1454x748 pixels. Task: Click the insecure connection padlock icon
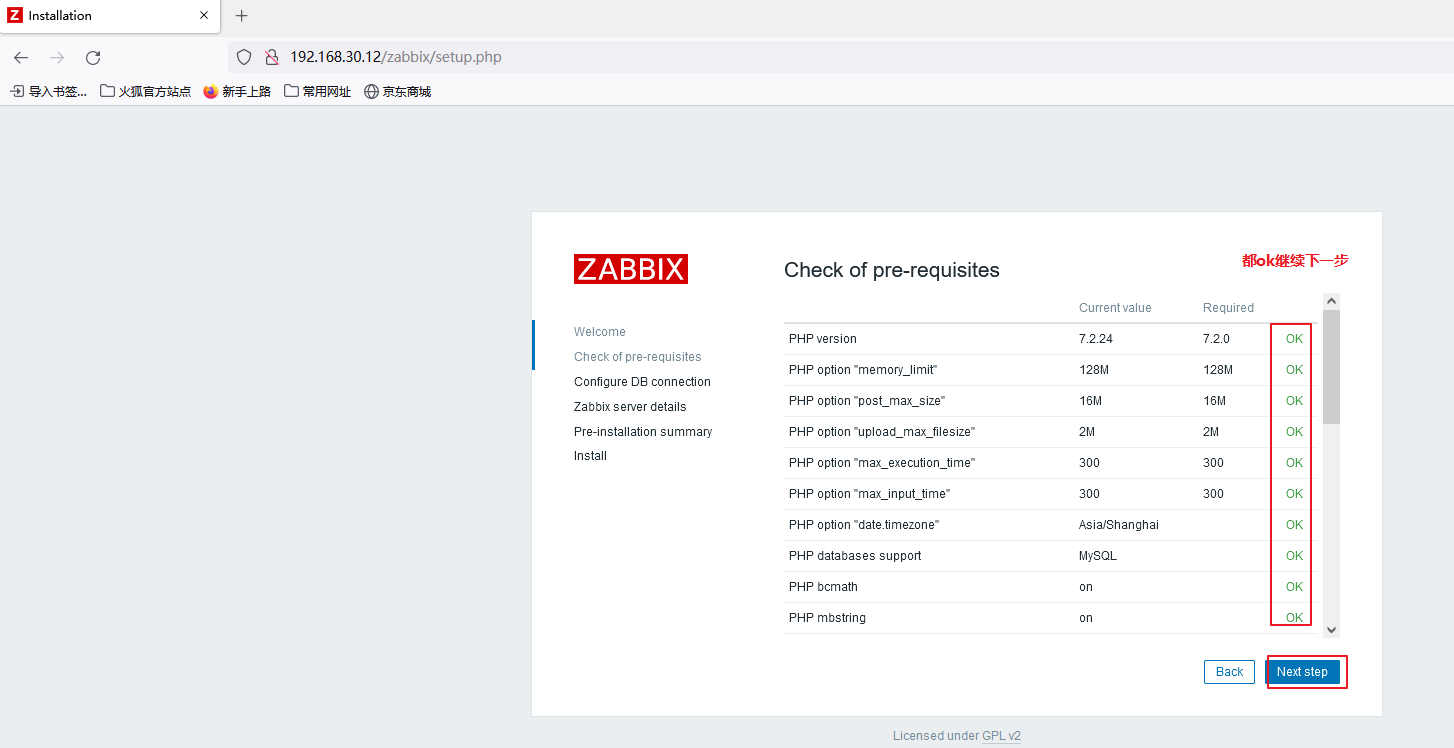[x=270, y=57]
